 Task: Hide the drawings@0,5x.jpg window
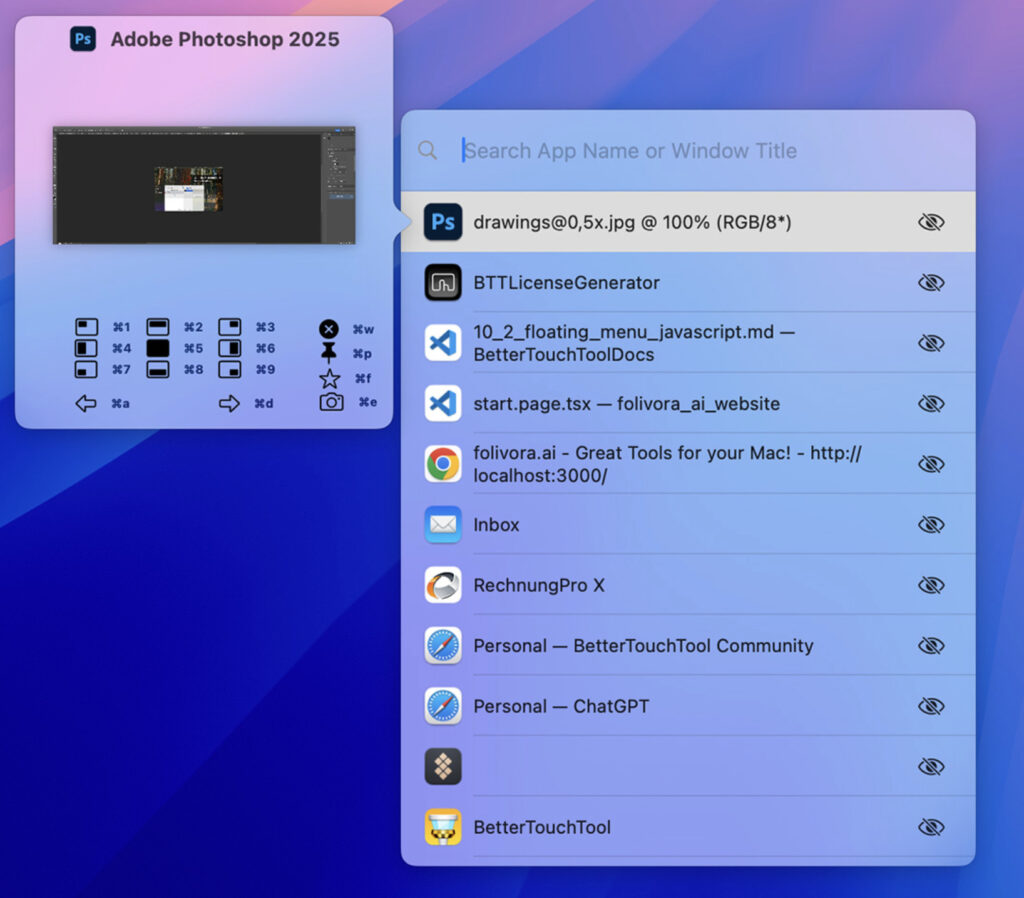[x=931, y=222]
